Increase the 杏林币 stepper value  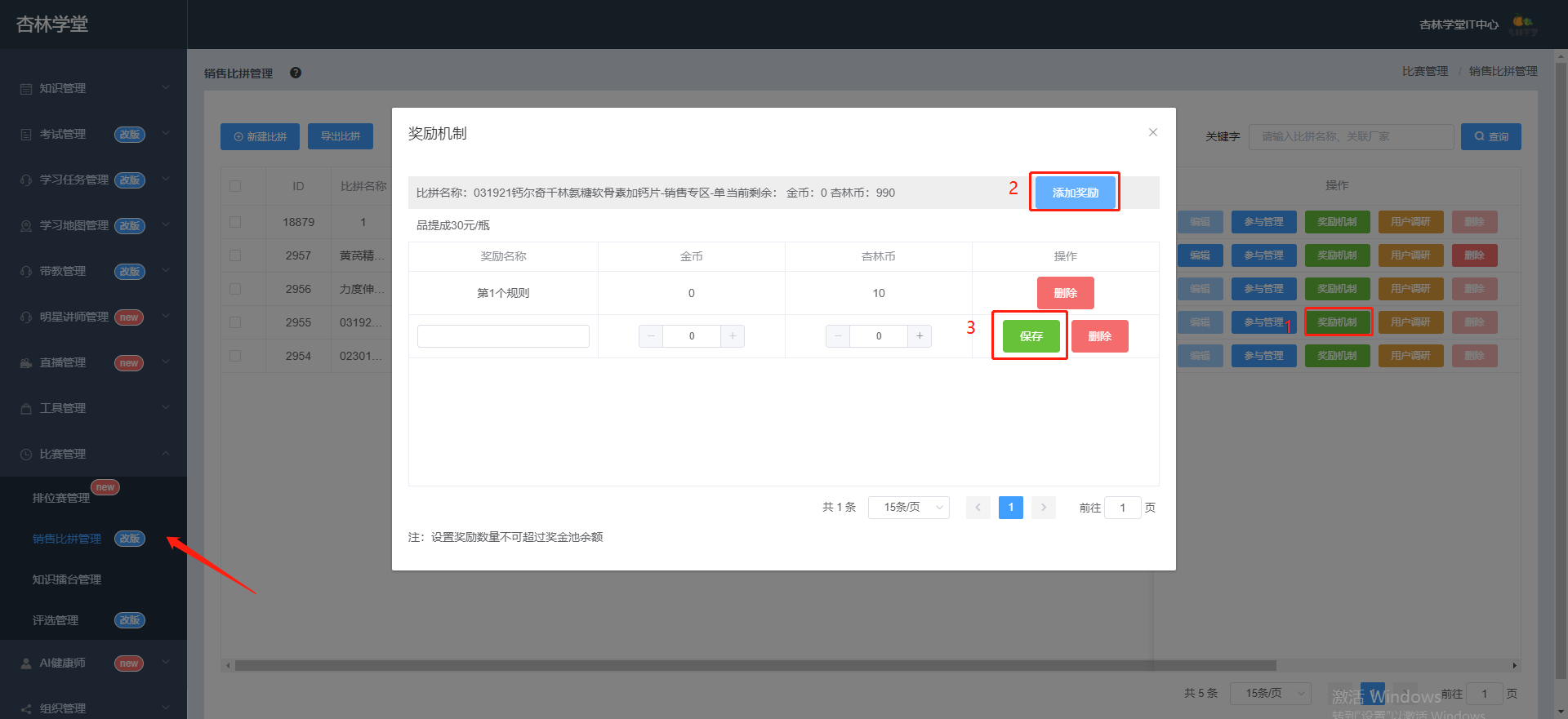[x=920, y=336]
